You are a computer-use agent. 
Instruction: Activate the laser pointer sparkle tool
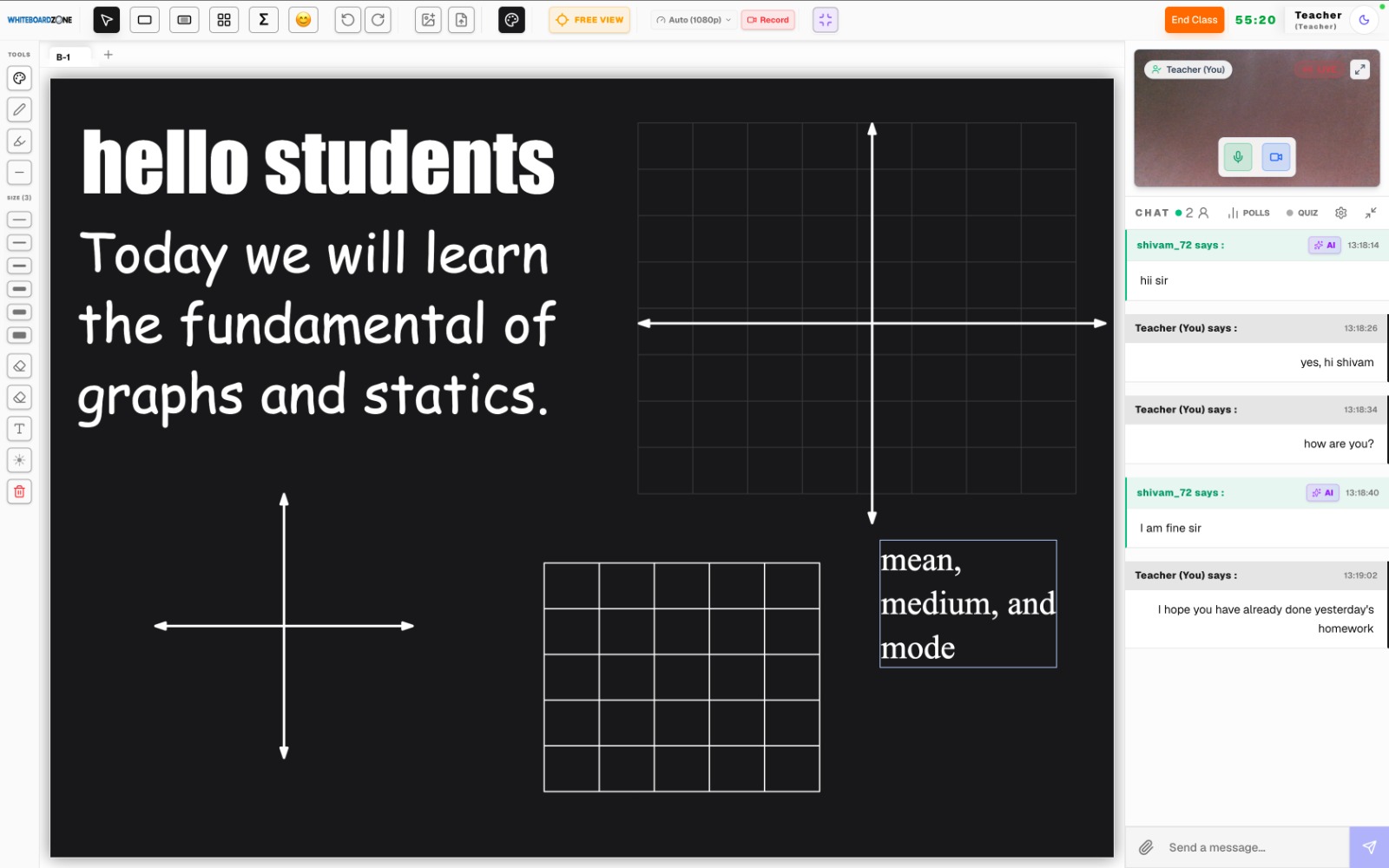pos(19,460)
